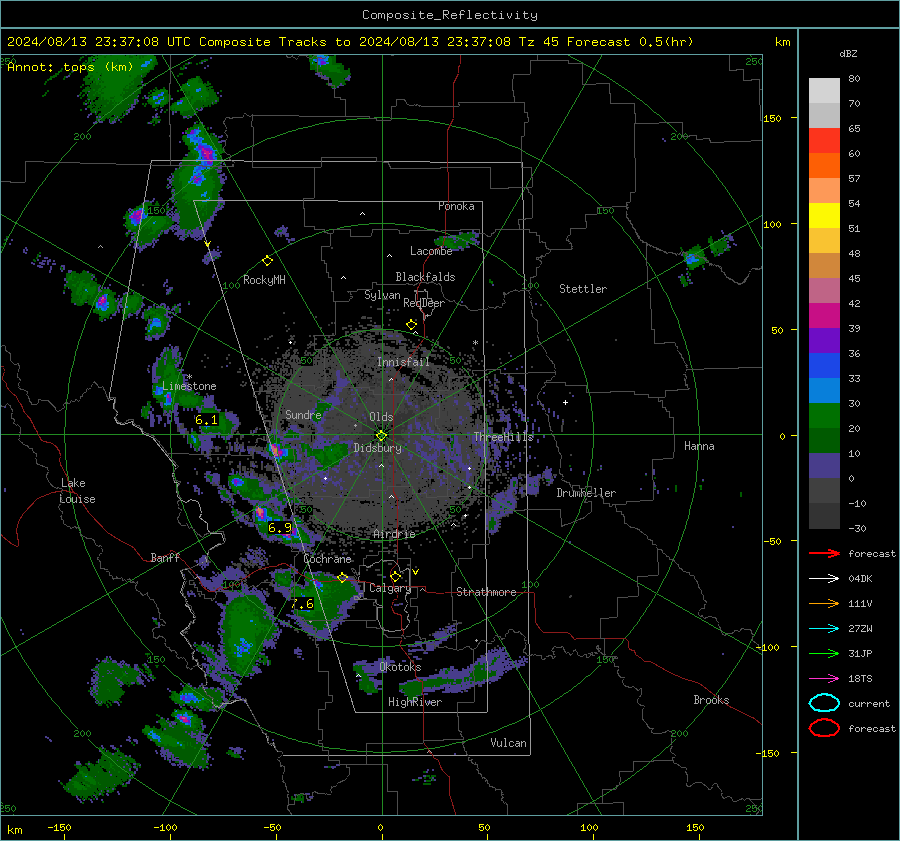Pick the purple swatch in dBZ scale
The image size is (900, 841).
click(824, 340)
